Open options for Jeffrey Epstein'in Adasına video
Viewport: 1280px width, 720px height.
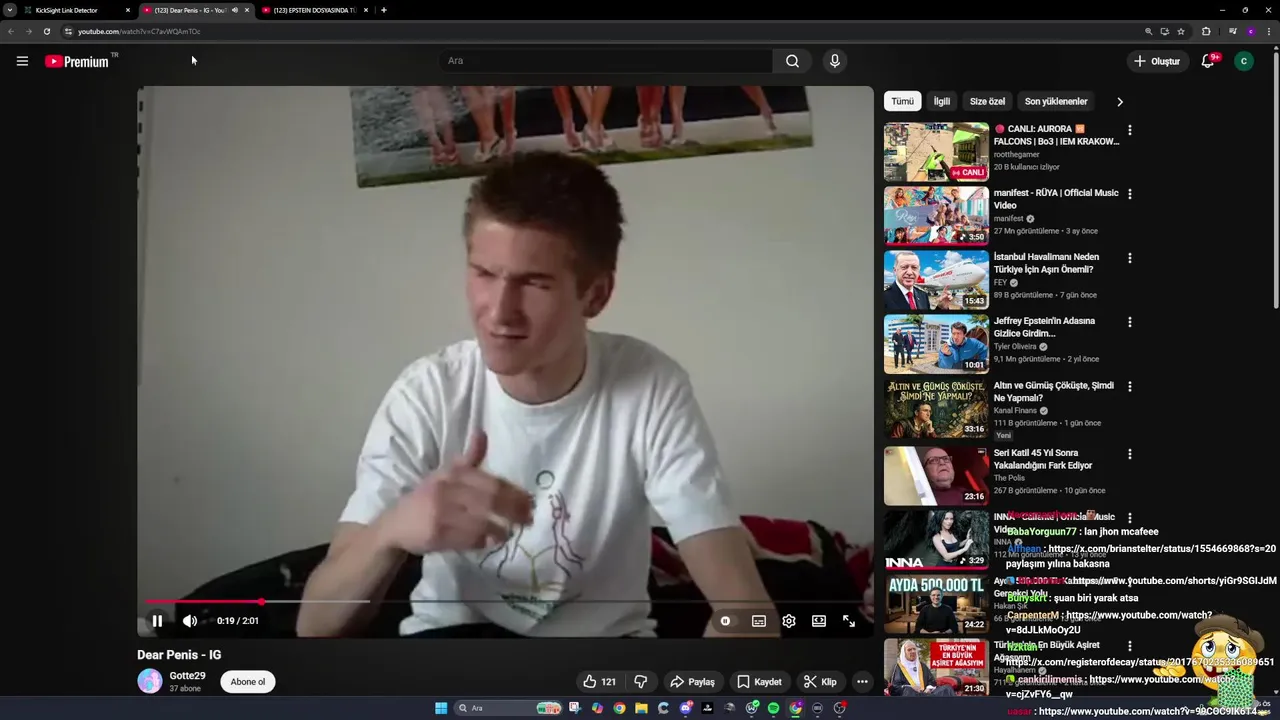click(x=1130, y=322)
